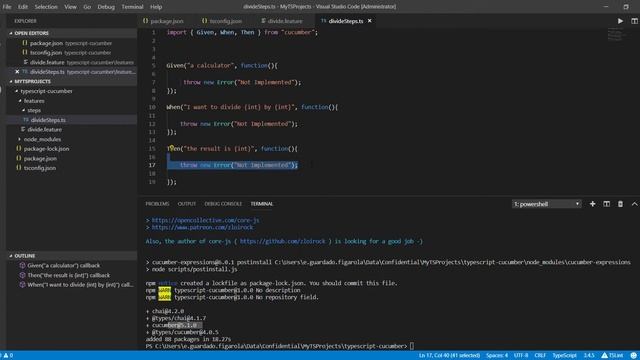Click the import line on line 1 of the code
640x360 pixels.
coord(242,32)
